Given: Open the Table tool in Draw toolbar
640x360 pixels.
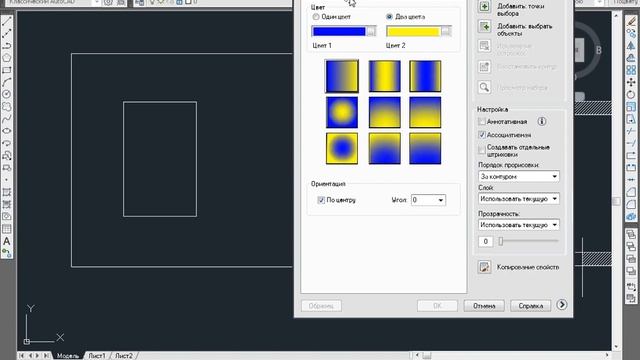Looking at the screenshot, I should click(7, 229).
